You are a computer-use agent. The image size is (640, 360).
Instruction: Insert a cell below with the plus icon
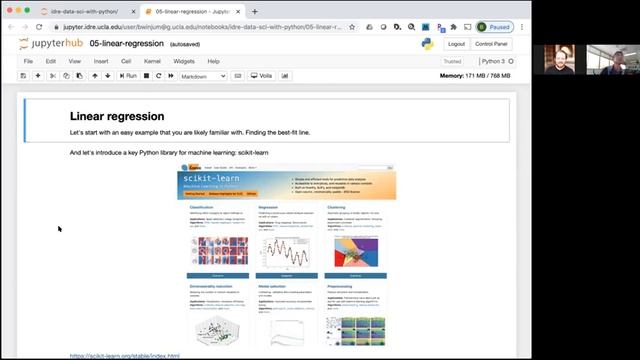click(x=38, y=76)
